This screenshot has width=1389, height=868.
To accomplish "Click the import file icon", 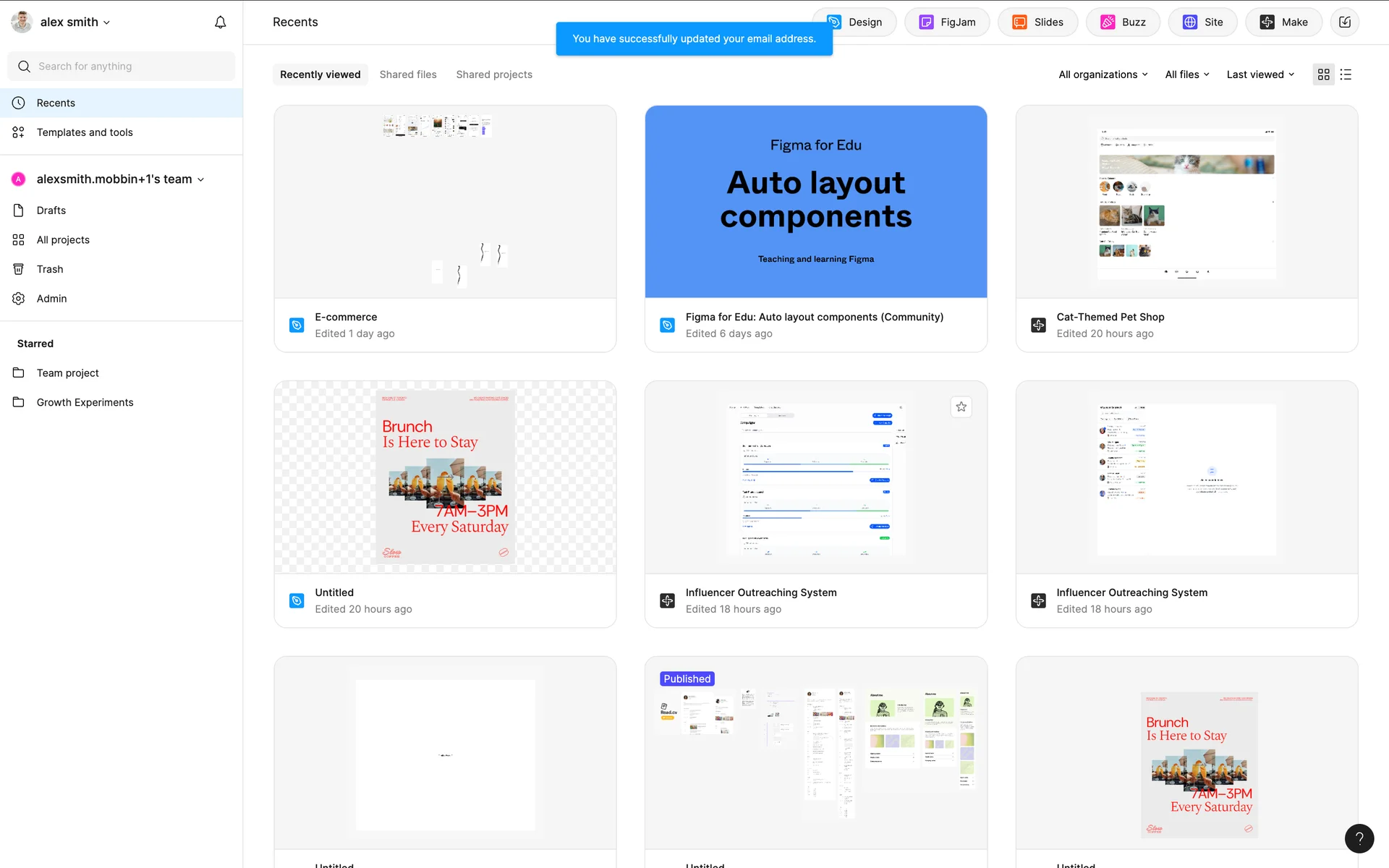I will [1345, 22].
